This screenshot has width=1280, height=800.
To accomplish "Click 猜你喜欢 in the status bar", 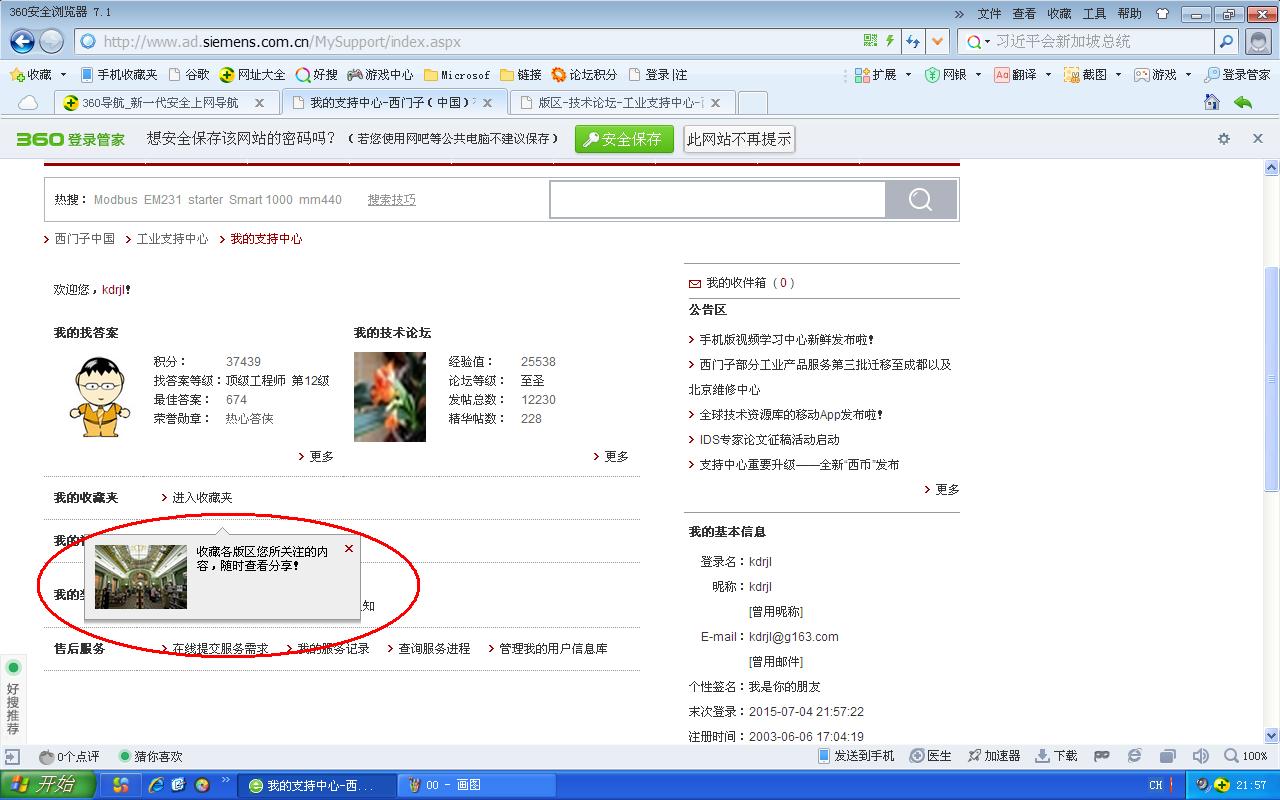I will tap(151, 757).
